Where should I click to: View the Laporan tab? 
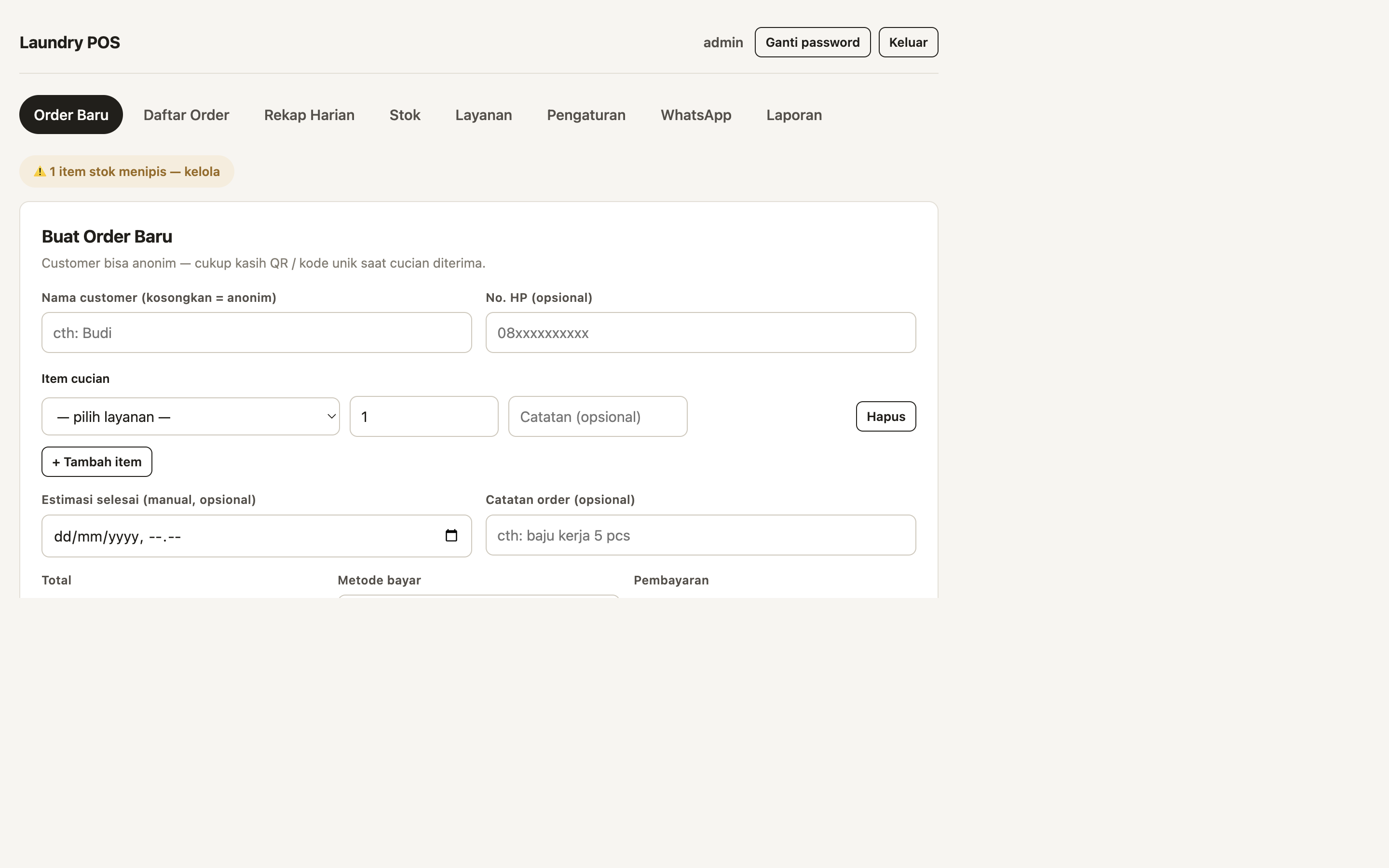pyautogui.click(x=794, y=115)
